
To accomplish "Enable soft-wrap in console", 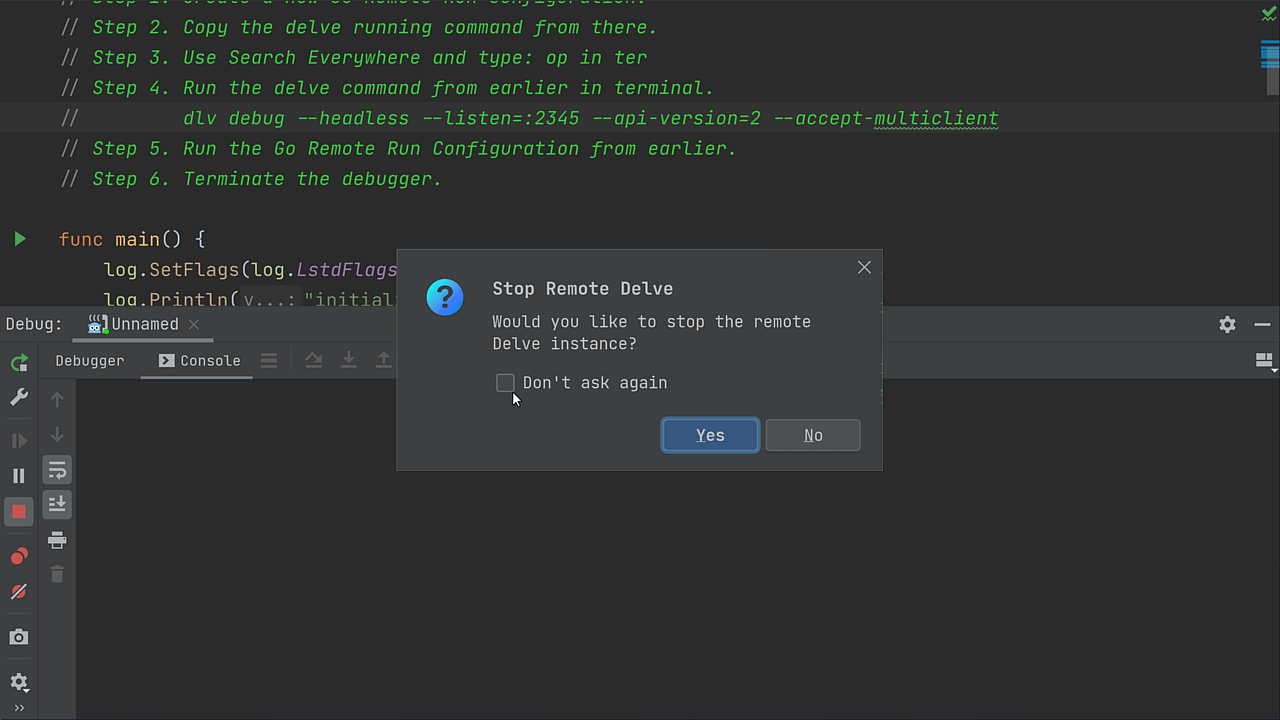I will (x=57, y=470).
